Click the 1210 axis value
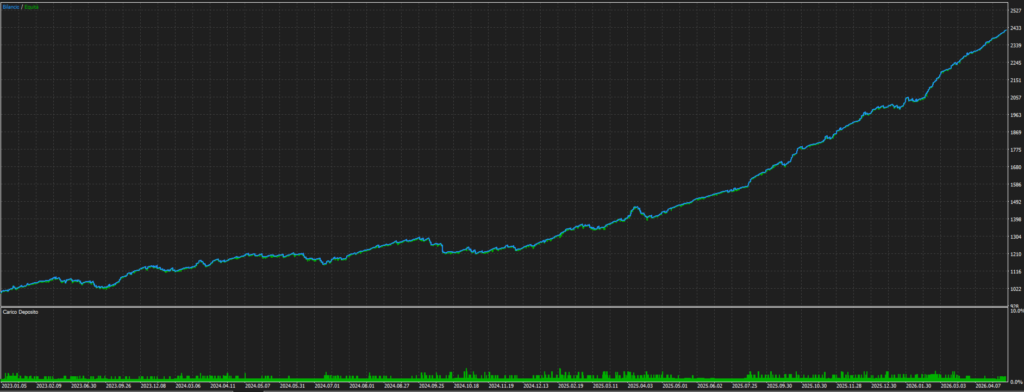 [1016, 254]
